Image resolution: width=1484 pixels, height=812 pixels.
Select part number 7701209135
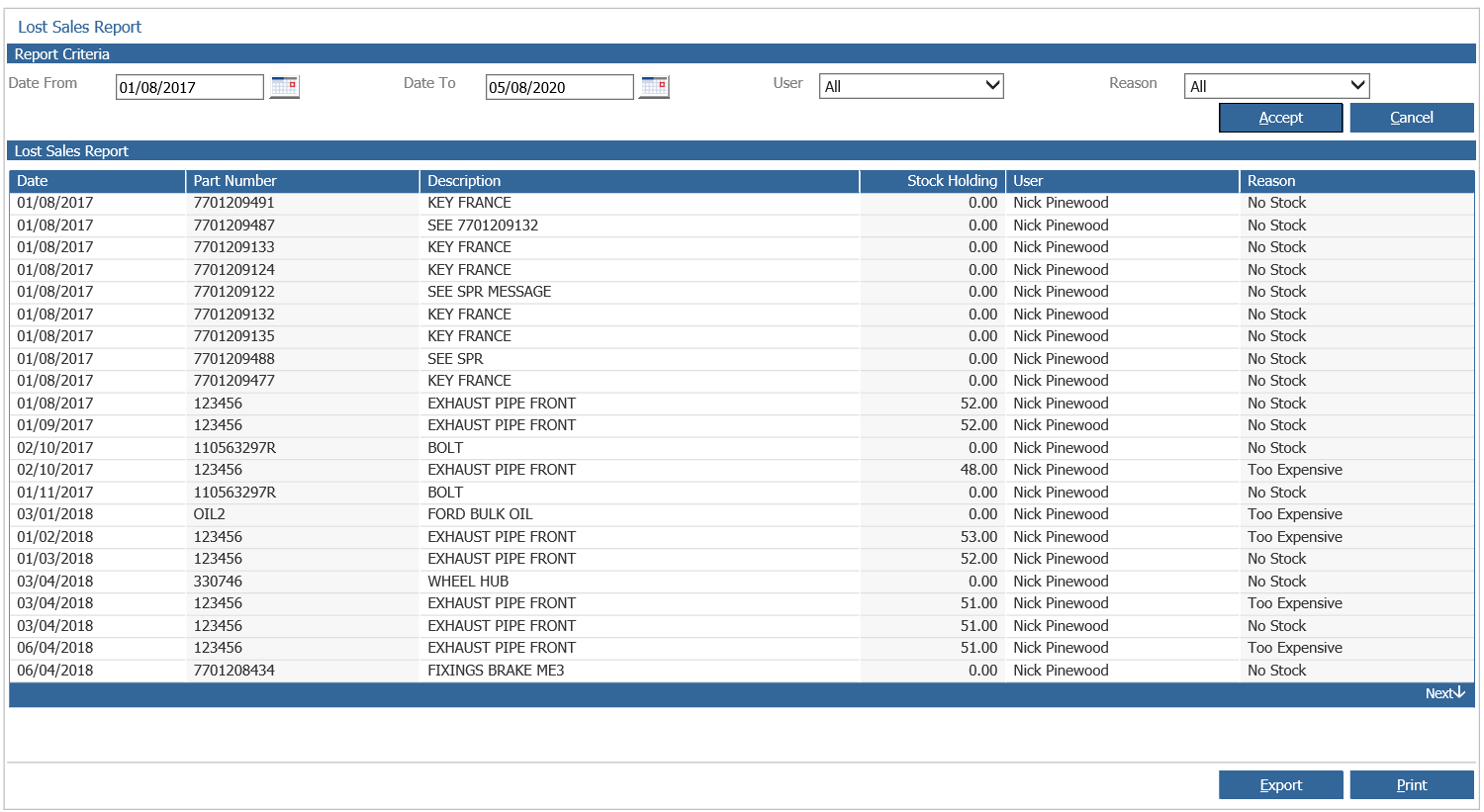click(234, 336)
